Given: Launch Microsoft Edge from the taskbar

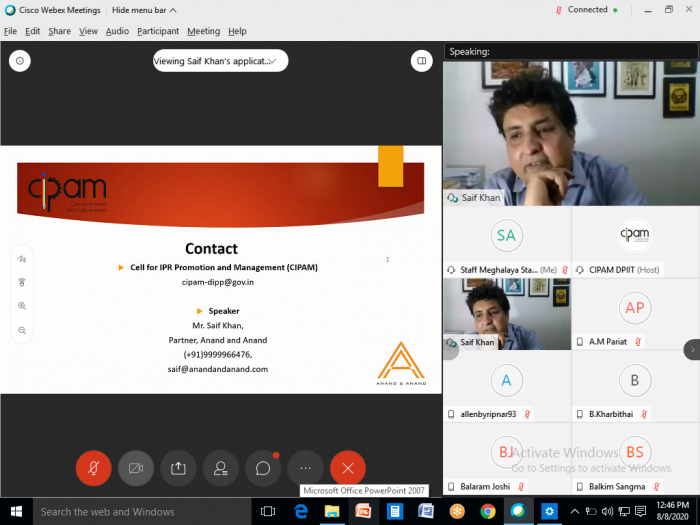Looking at the screenshot, I should coord(301,512).
